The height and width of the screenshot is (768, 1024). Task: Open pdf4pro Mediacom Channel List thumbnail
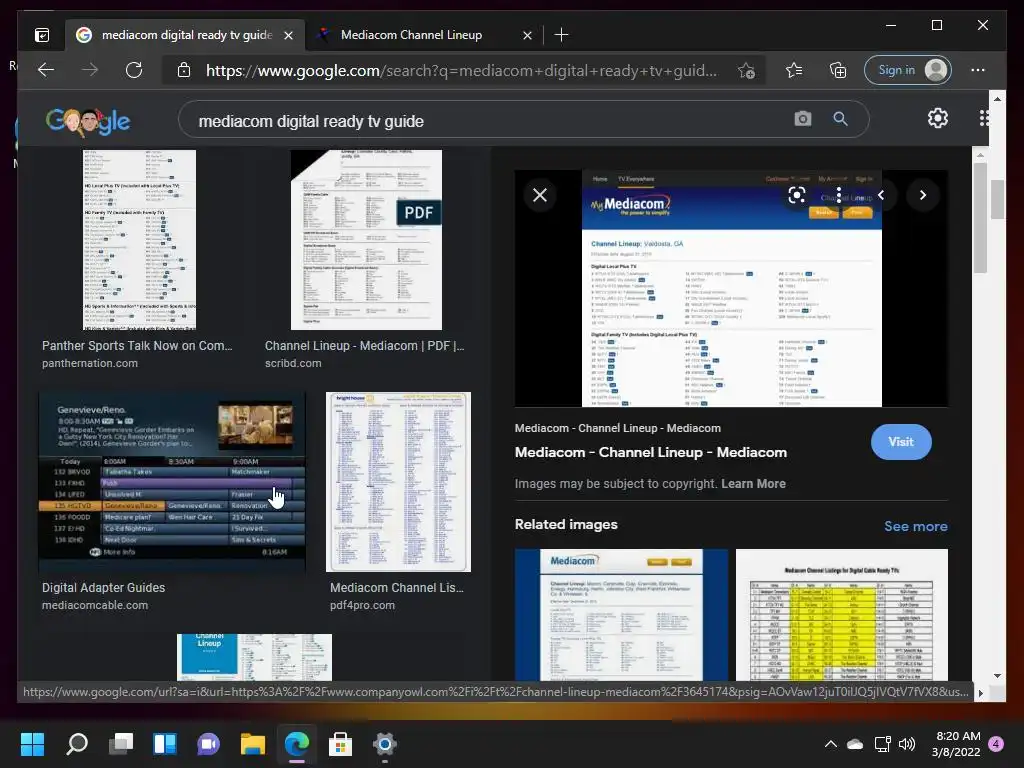[398, 483]
